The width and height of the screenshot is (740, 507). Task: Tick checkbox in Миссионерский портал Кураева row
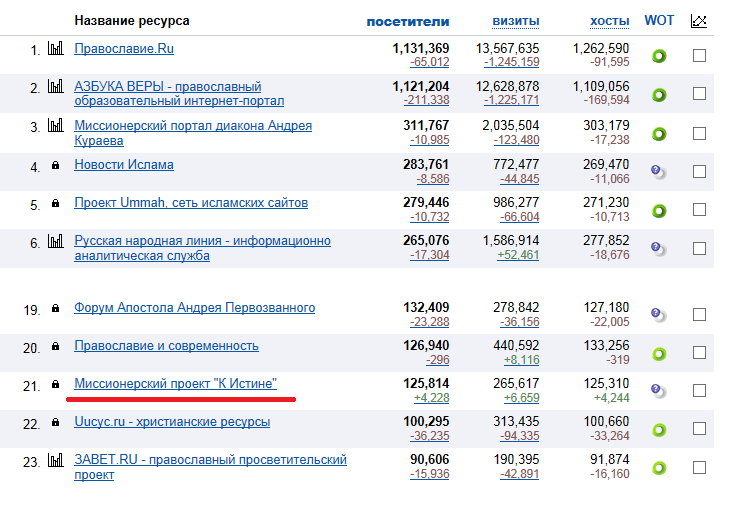pyautogui.click(x=699, y=134)
